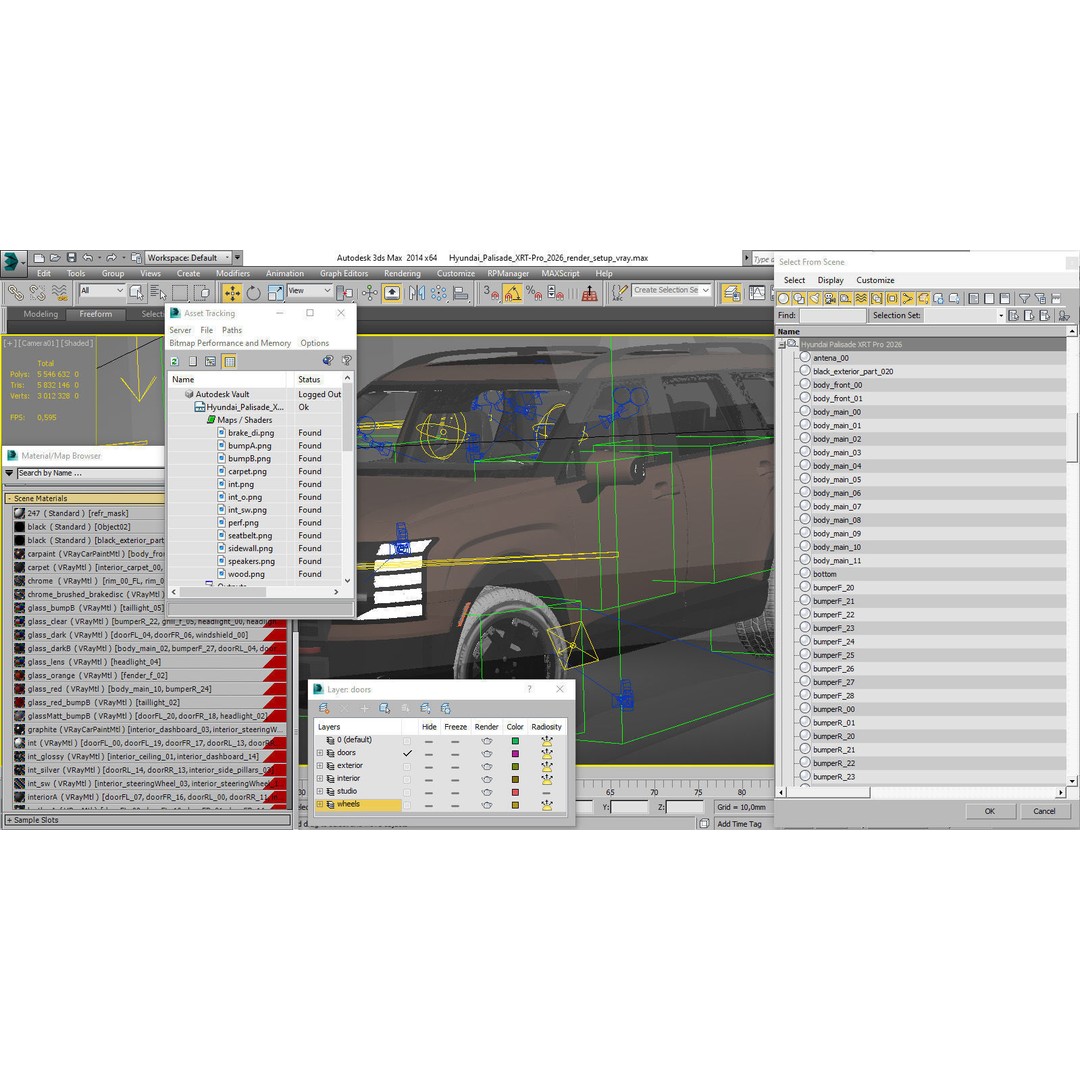Tick the current-layer box for interior layer

click(x=407, y=779)
